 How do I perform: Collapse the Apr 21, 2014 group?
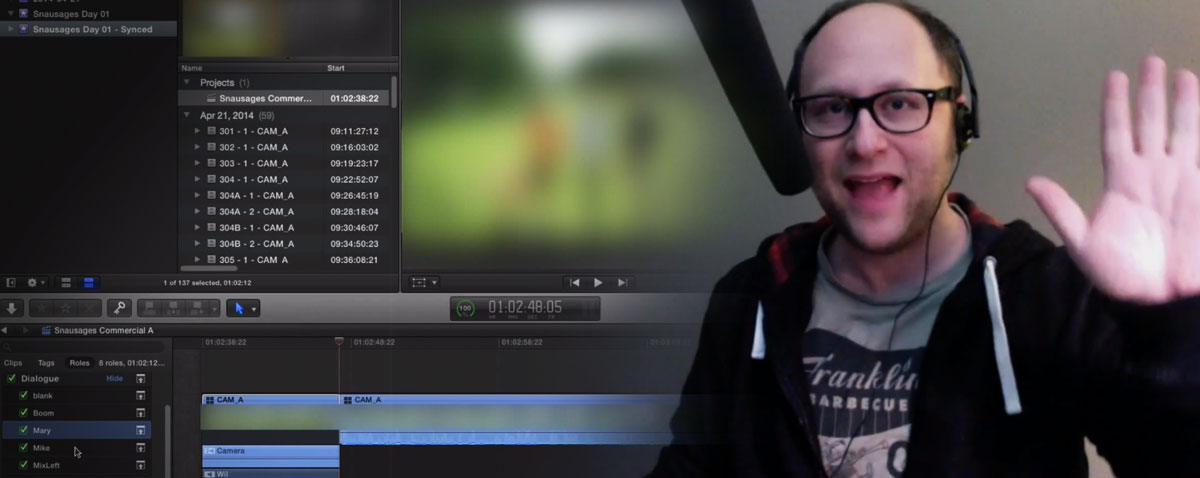point(187,115)
